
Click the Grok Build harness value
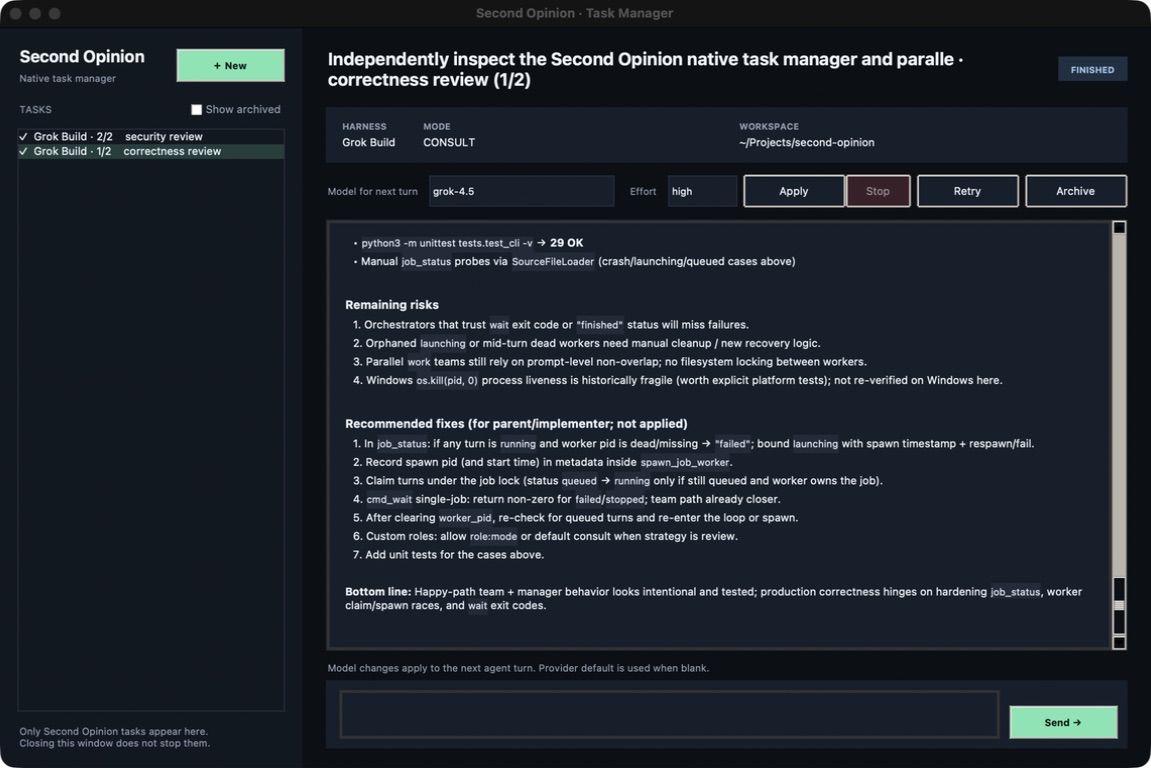[368, 142]
